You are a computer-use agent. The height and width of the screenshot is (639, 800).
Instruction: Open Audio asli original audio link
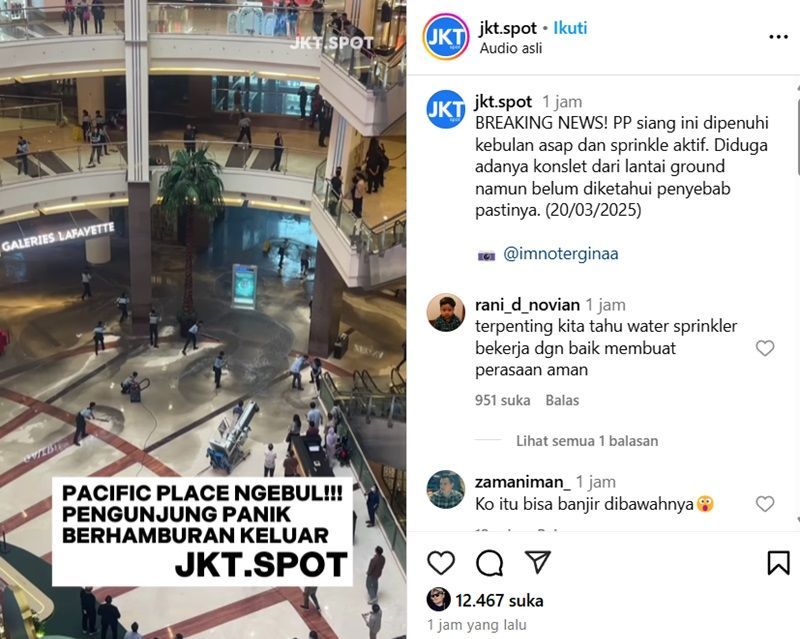coord(511,48)
